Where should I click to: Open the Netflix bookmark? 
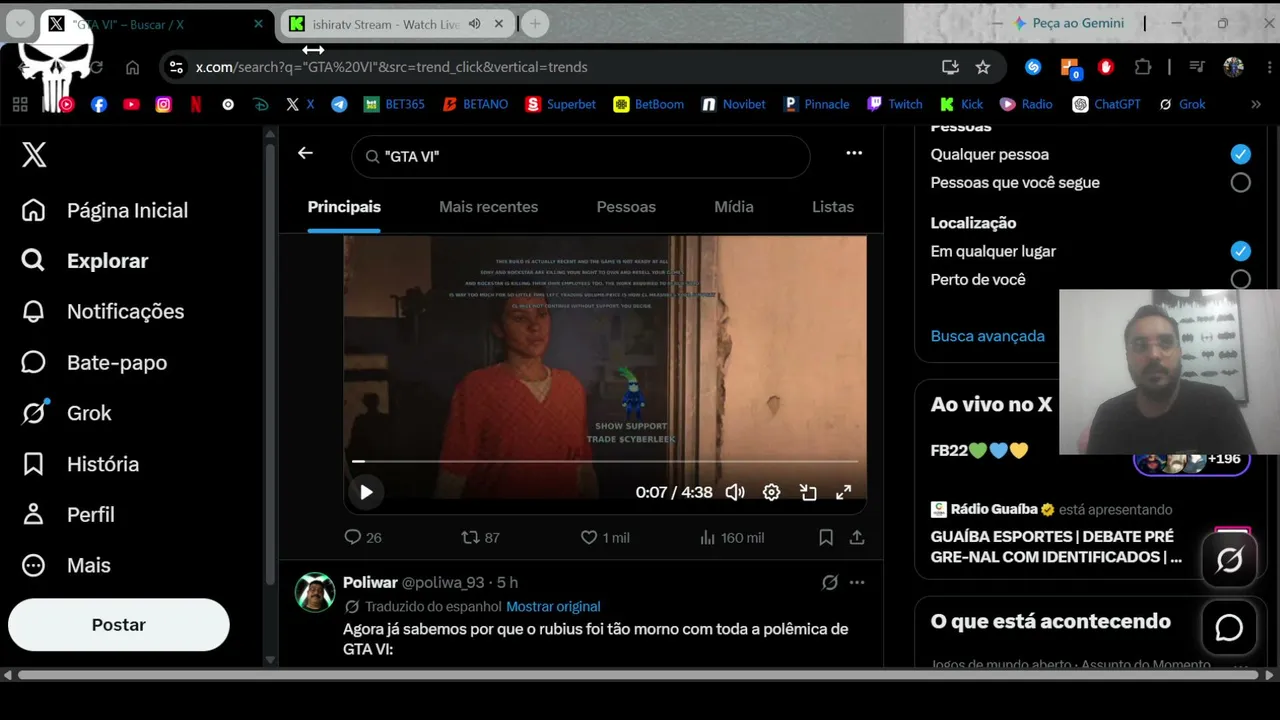pyautogui.click(x=196, y=104)
